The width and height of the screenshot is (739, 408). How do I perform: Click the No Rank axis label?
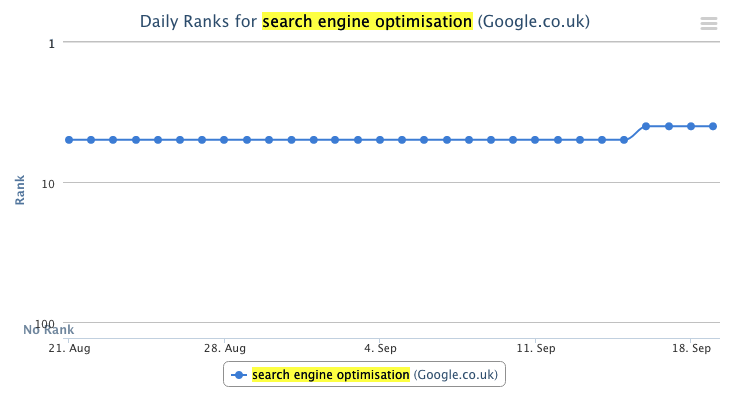(49, 330)
